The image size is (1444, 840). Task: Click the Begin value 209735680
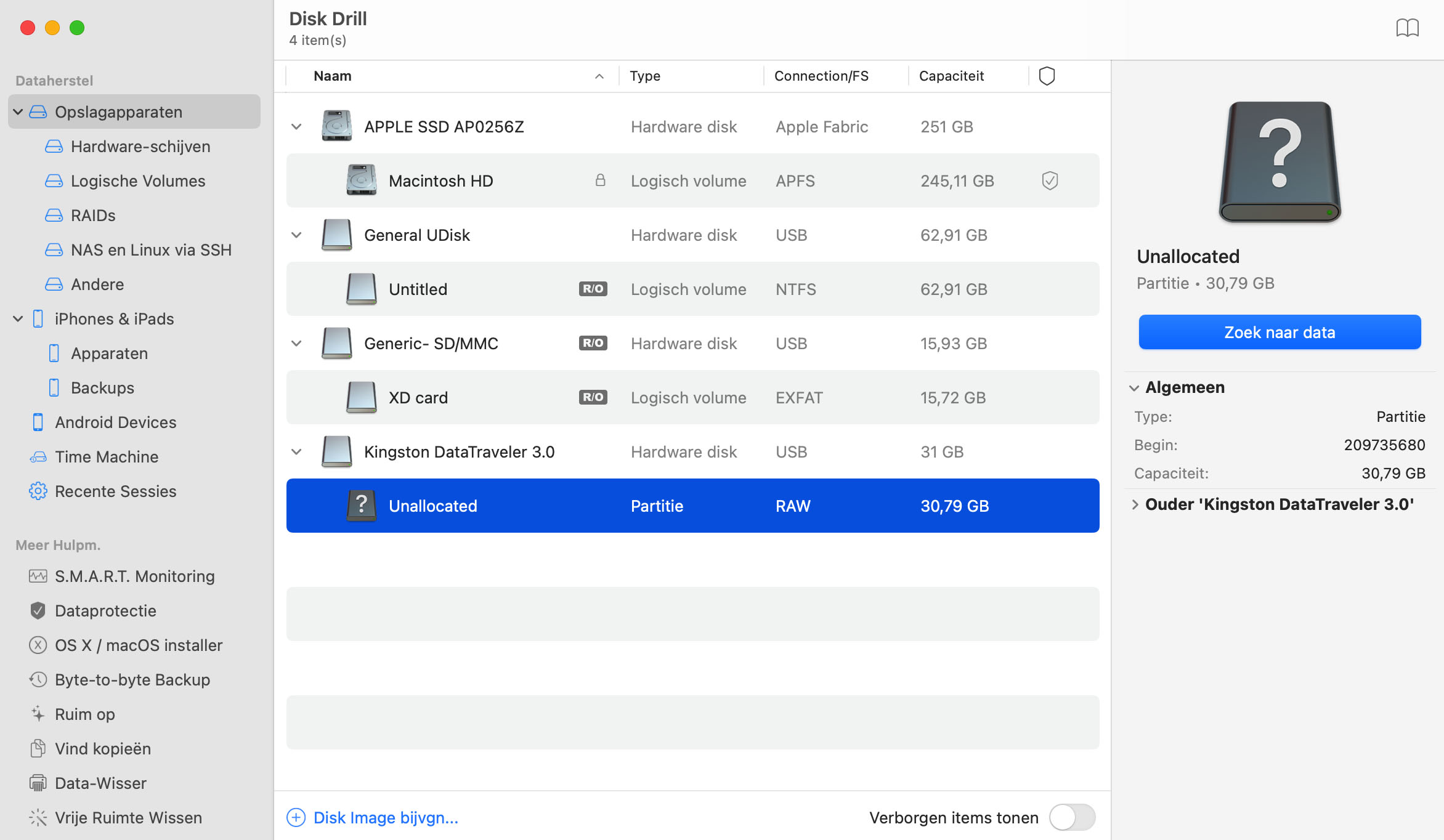1384,445
